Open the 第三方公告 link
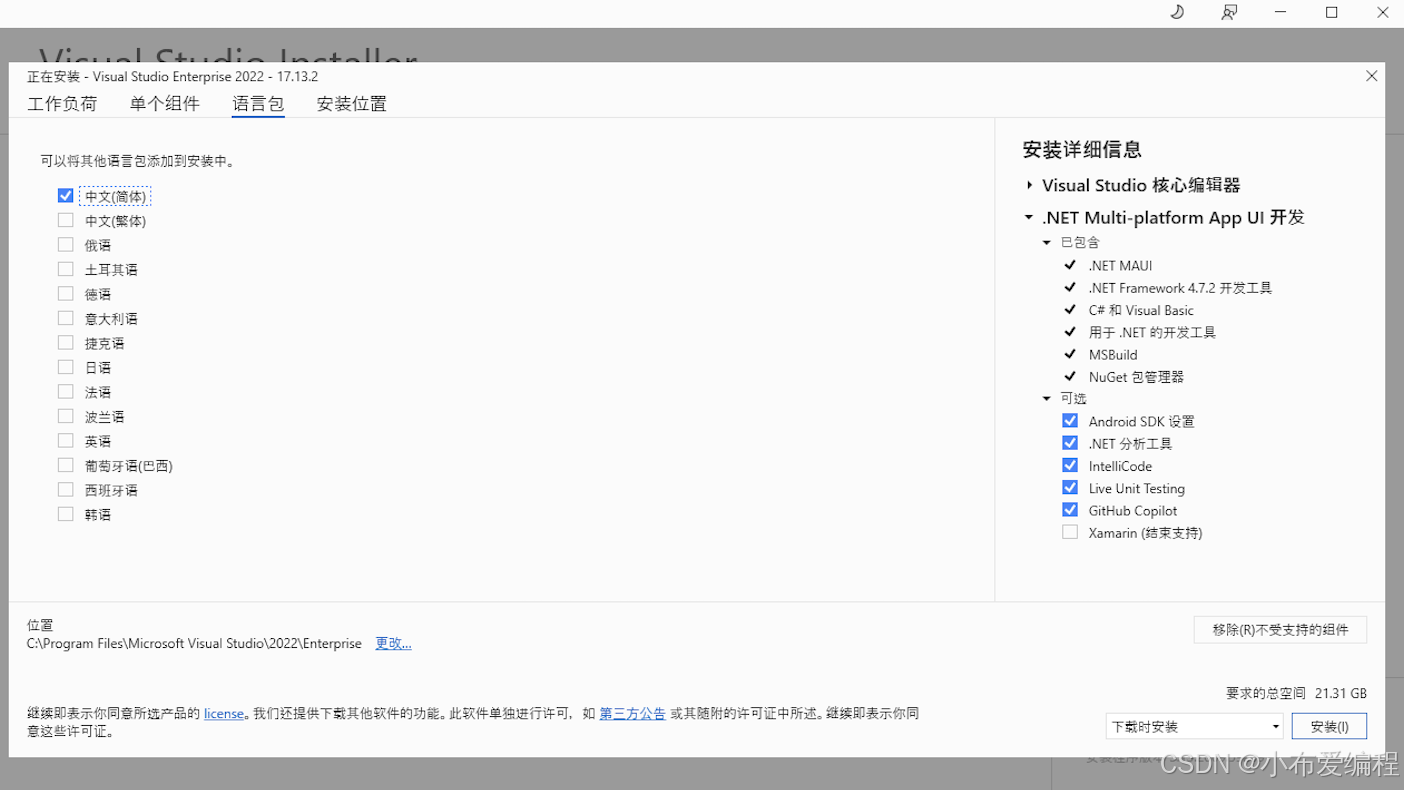Screen dimensions: 1404x790 [x=632, y=714]
